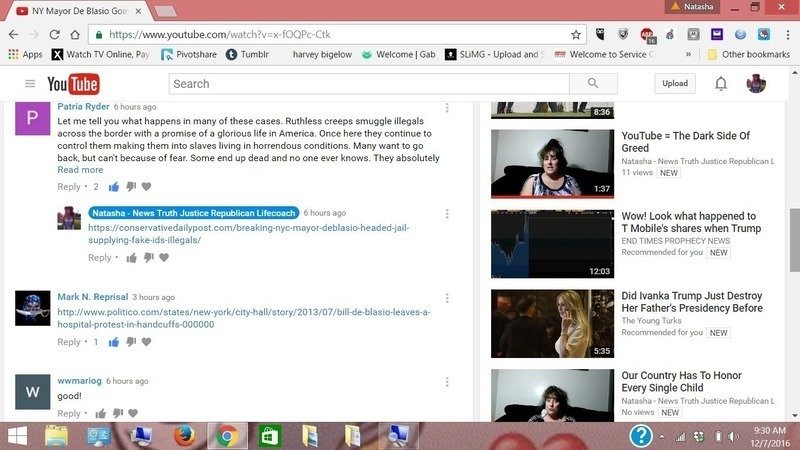
Task: Open the conservativedailypost.com link
Action: coord(249,234)
